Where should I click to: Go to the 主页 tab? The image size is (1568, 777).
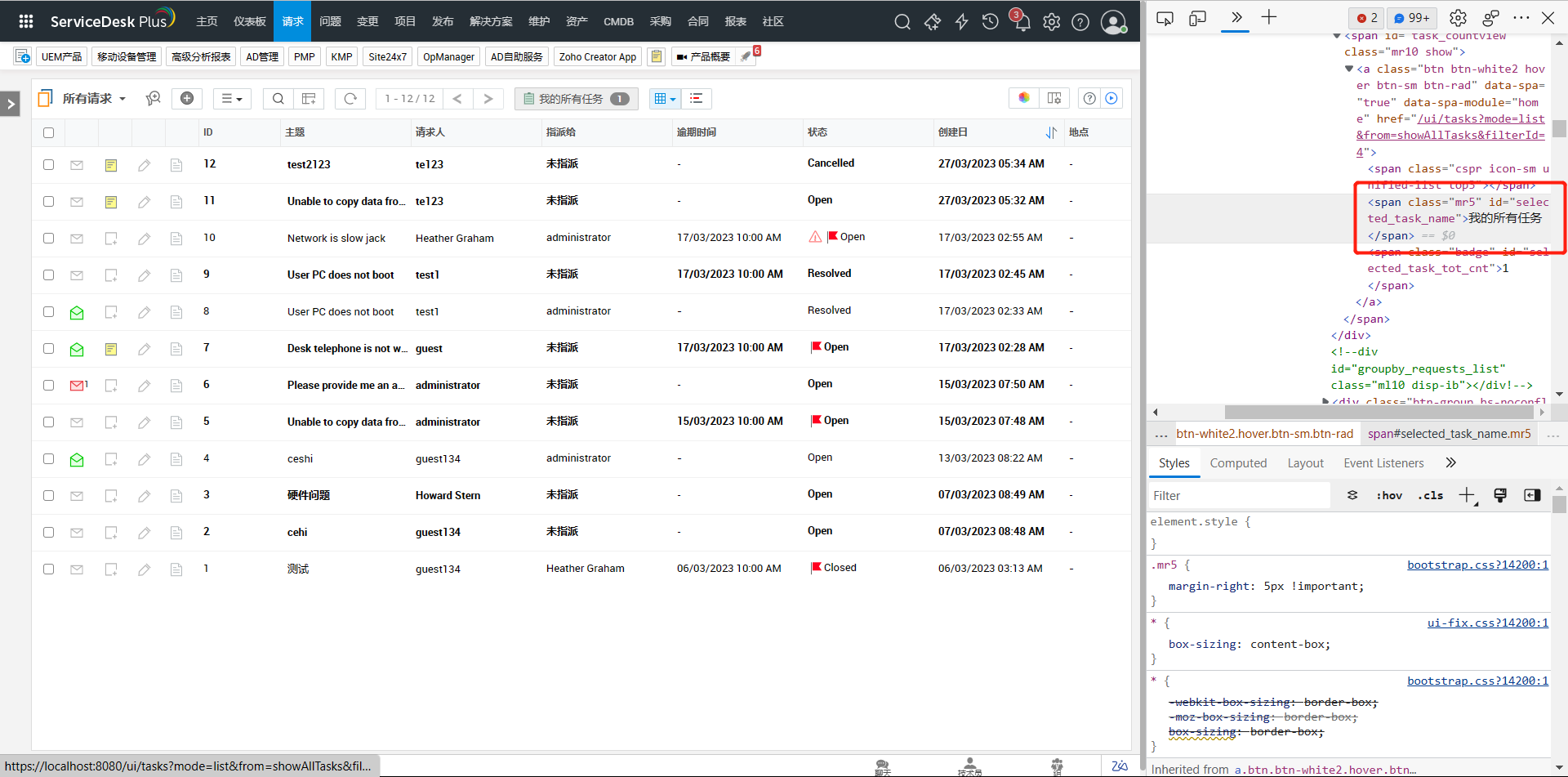[x=207, y=21]
